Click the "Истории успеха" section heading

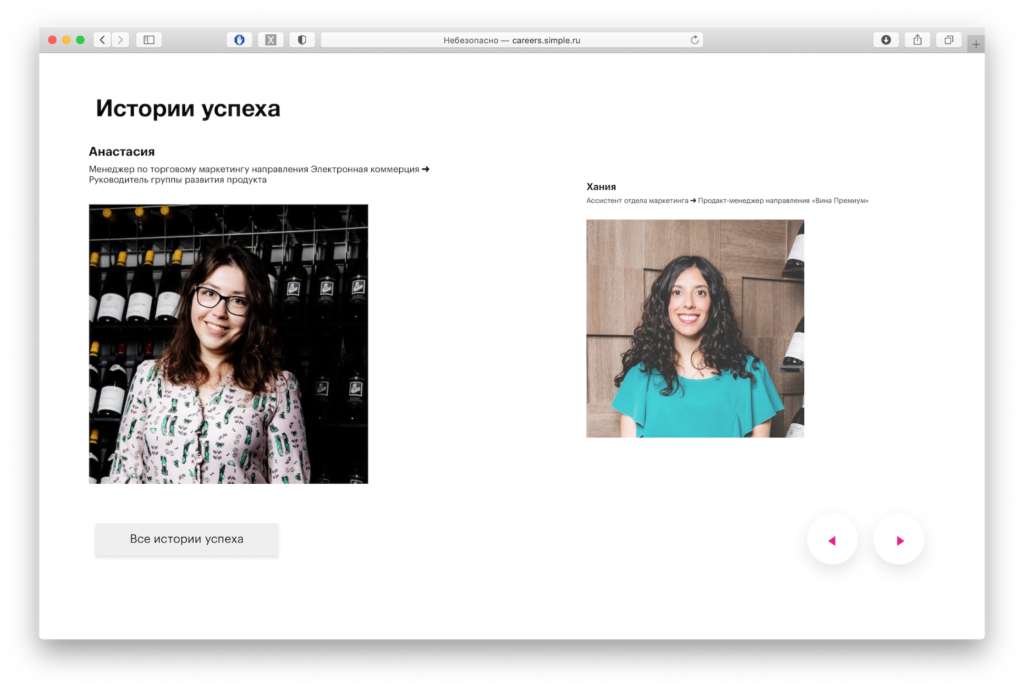188,109
